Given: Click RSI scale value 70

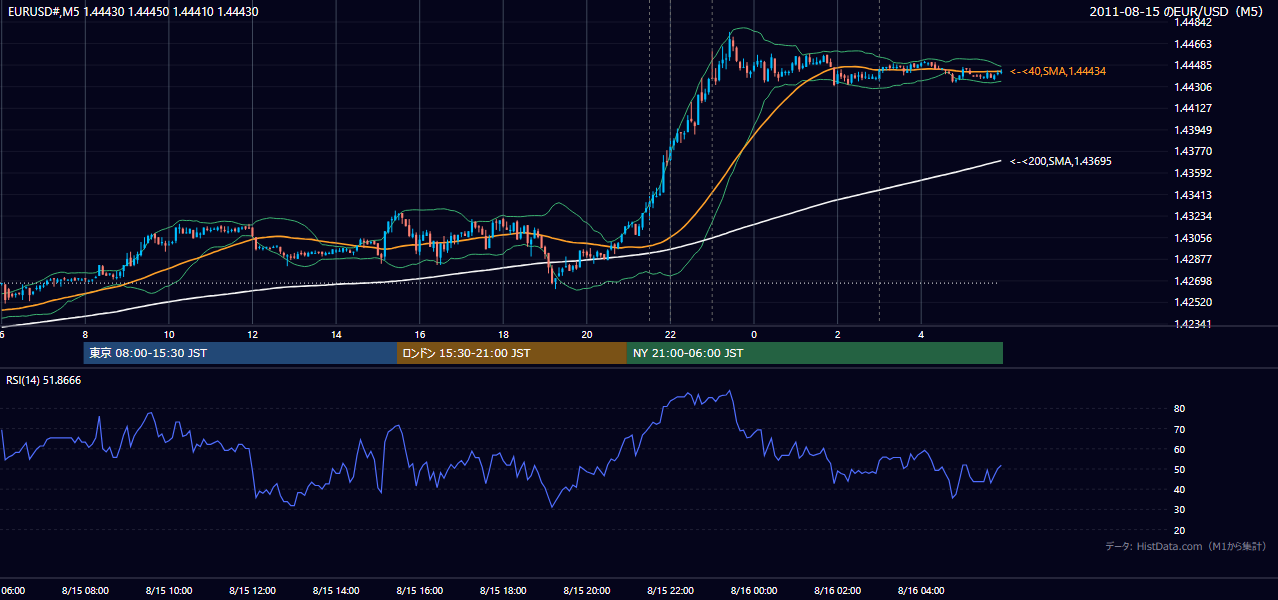Looking at the screenshot, I should click(x=1179, y=429).
